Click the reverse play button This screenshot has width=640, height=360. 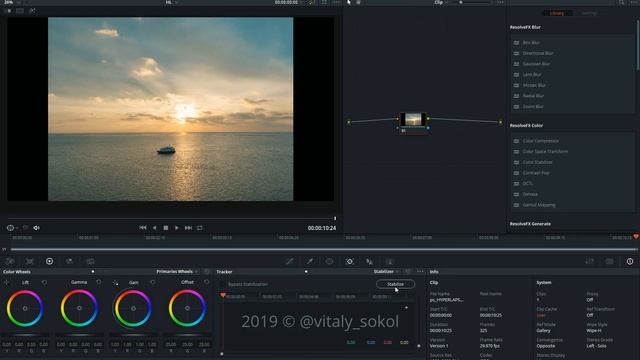tap(154, 228)
